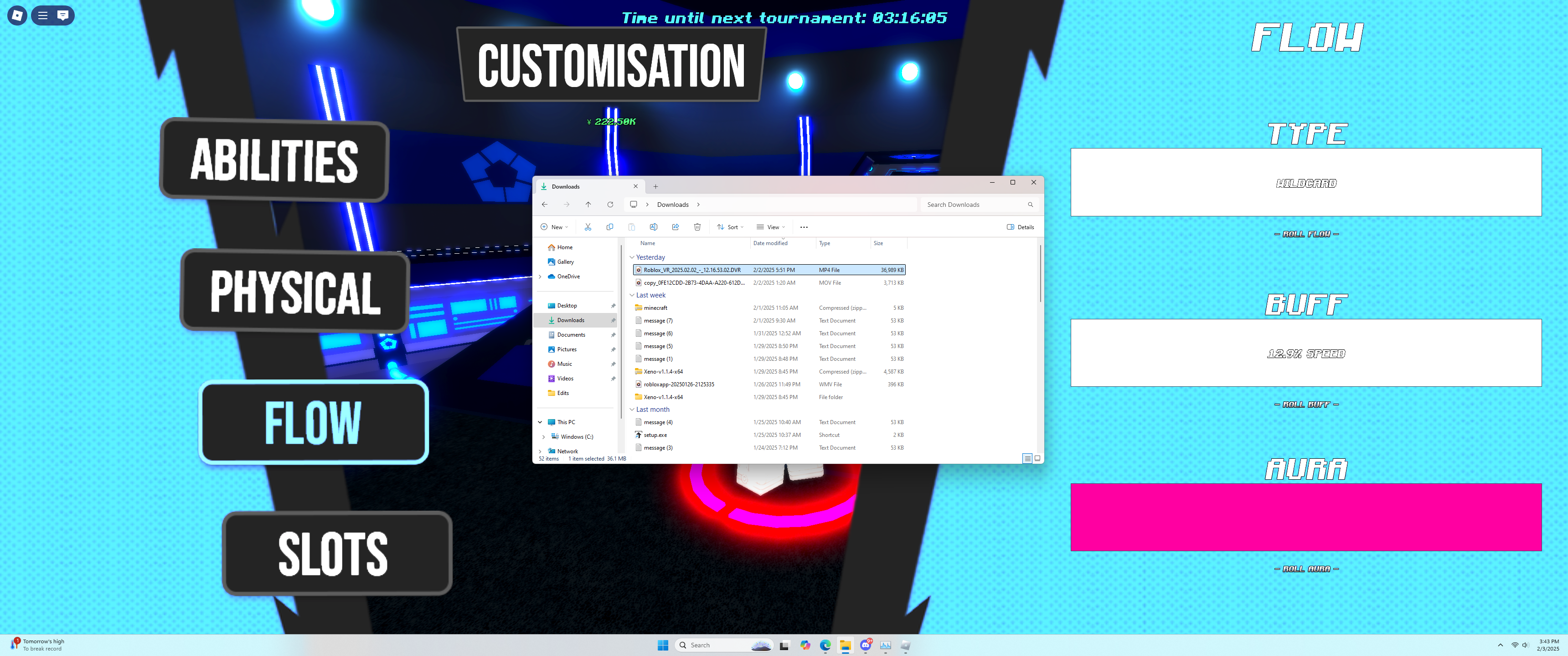Open the Roblox logo menu button
This screenshot has height=656, width=1568.
(17, 15)
